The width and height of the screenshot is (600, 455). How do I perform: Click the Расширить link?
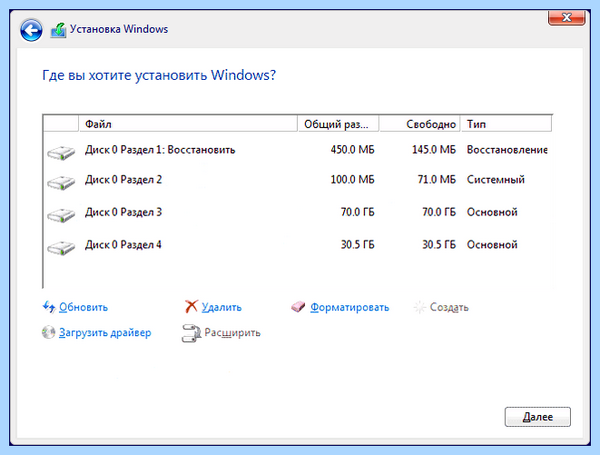click(x=232, y=333)
